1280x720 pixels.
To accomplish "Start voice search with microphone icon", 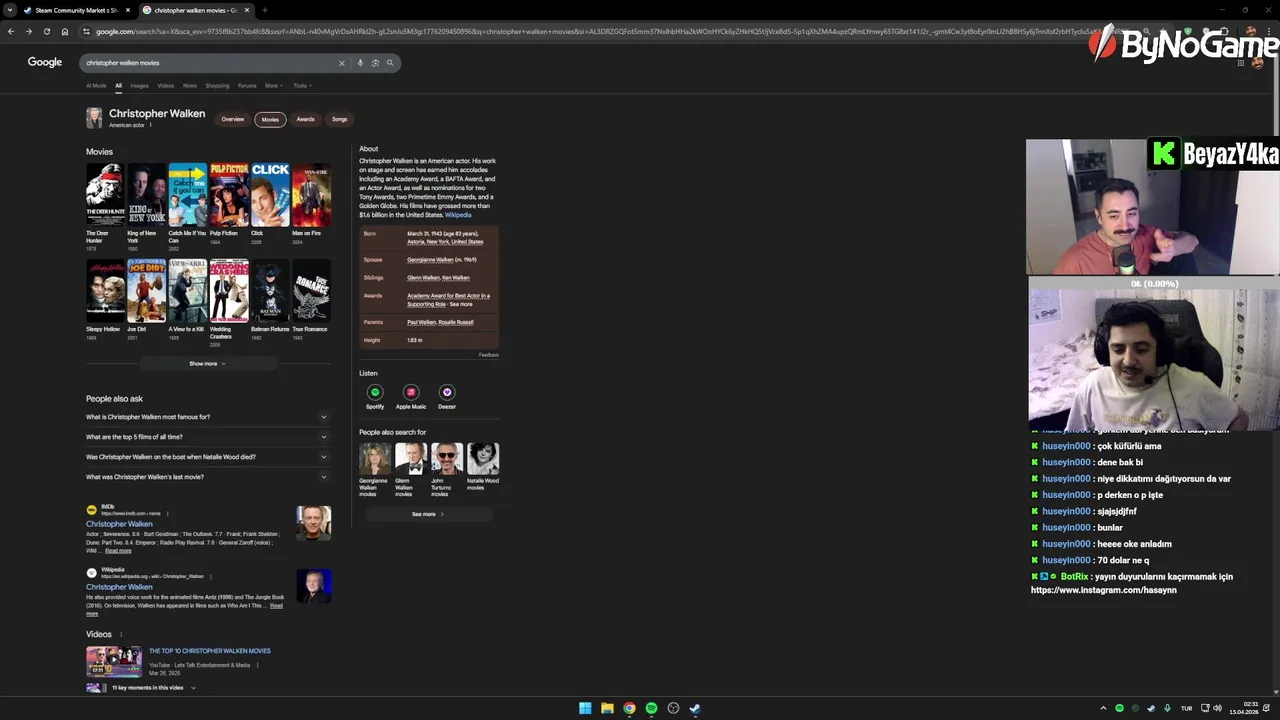I will [360, 63].
